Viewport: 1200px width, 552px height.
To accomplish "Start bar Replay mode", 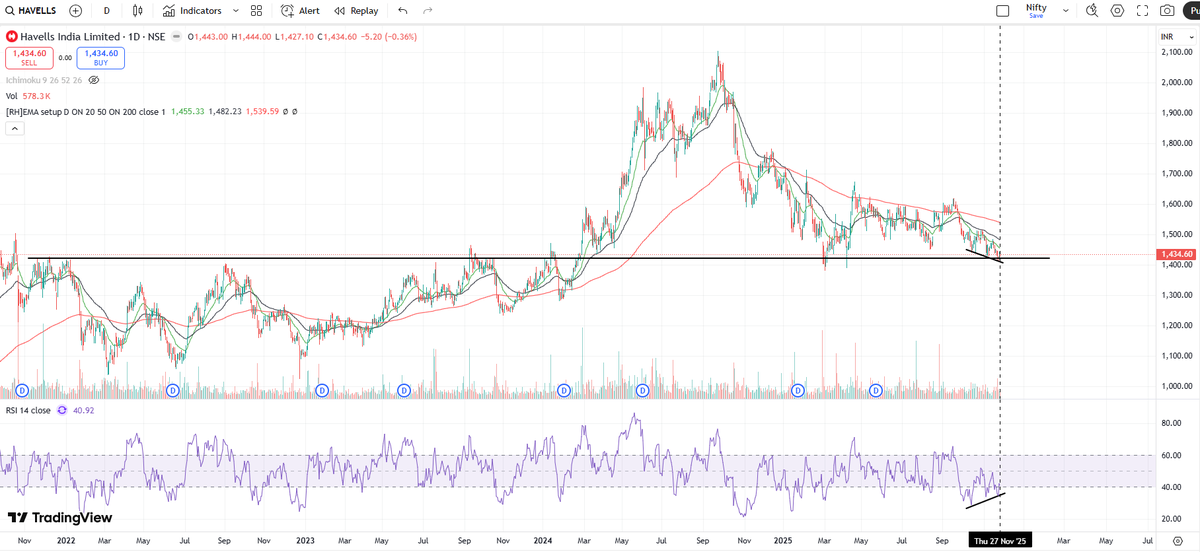I will 356,10.
